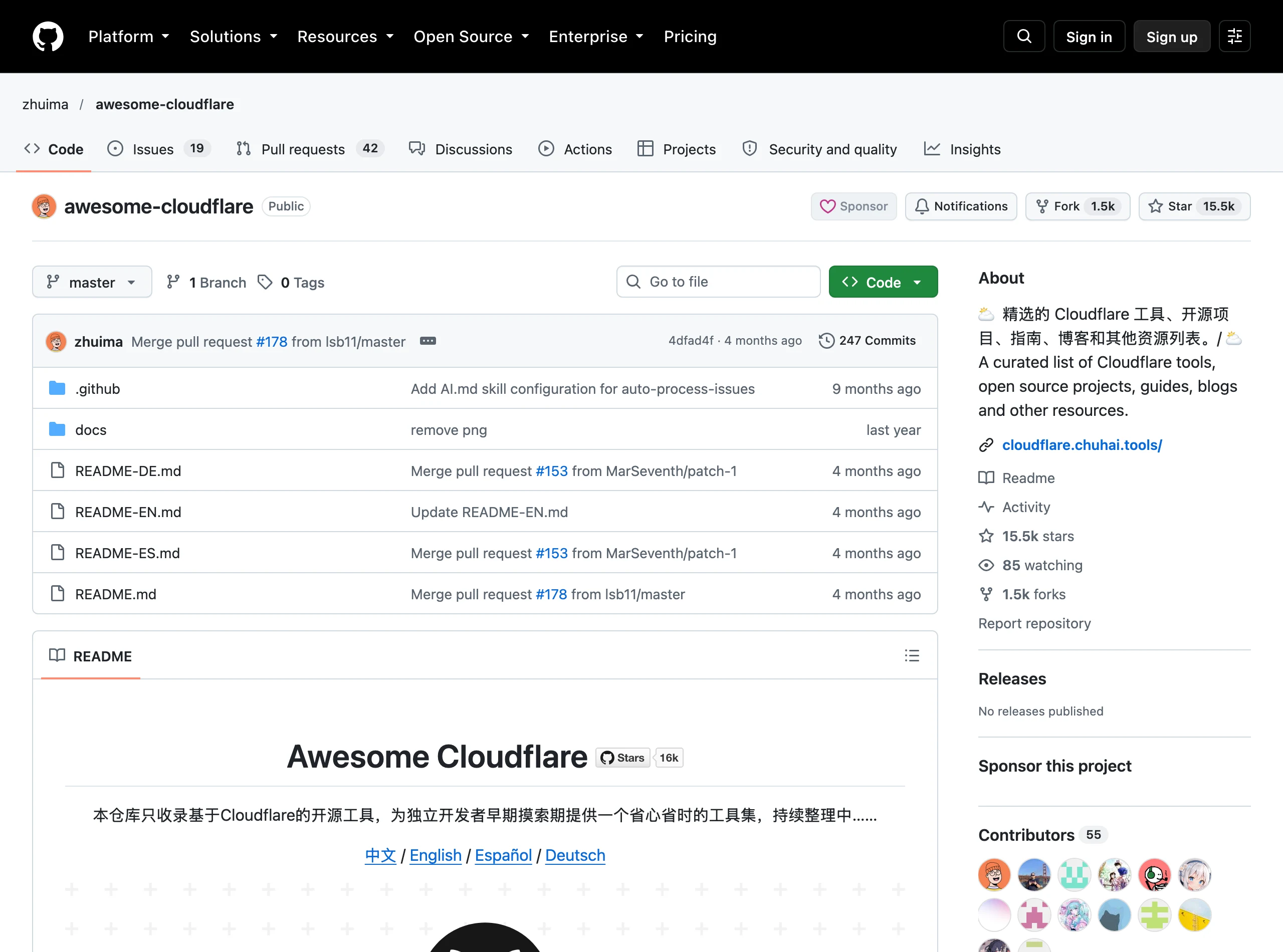Open the Español README link
1283x952 pixels.
click(x=503, y=855)
